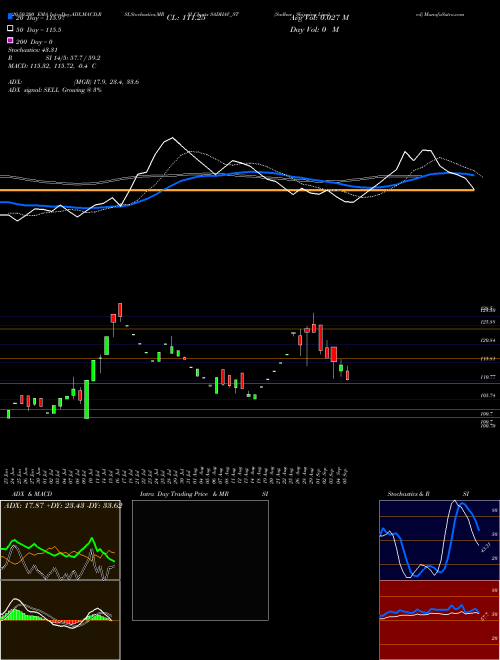The width and height of the screenshot is (500, 660).
Task: Open the blue Stochastics chart panel
Action: click(x=439, y=540)
